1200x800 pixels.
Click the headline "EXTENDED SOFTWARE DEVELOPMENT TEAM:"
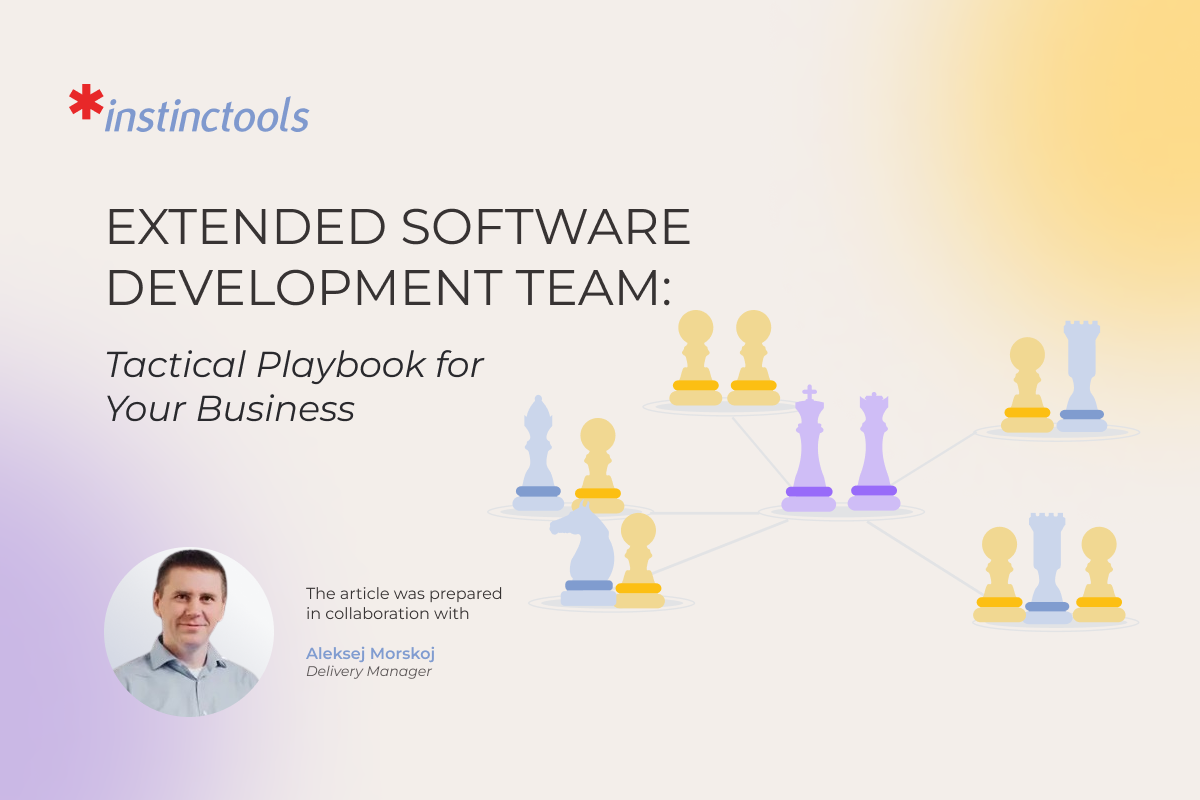coord(399,258)
